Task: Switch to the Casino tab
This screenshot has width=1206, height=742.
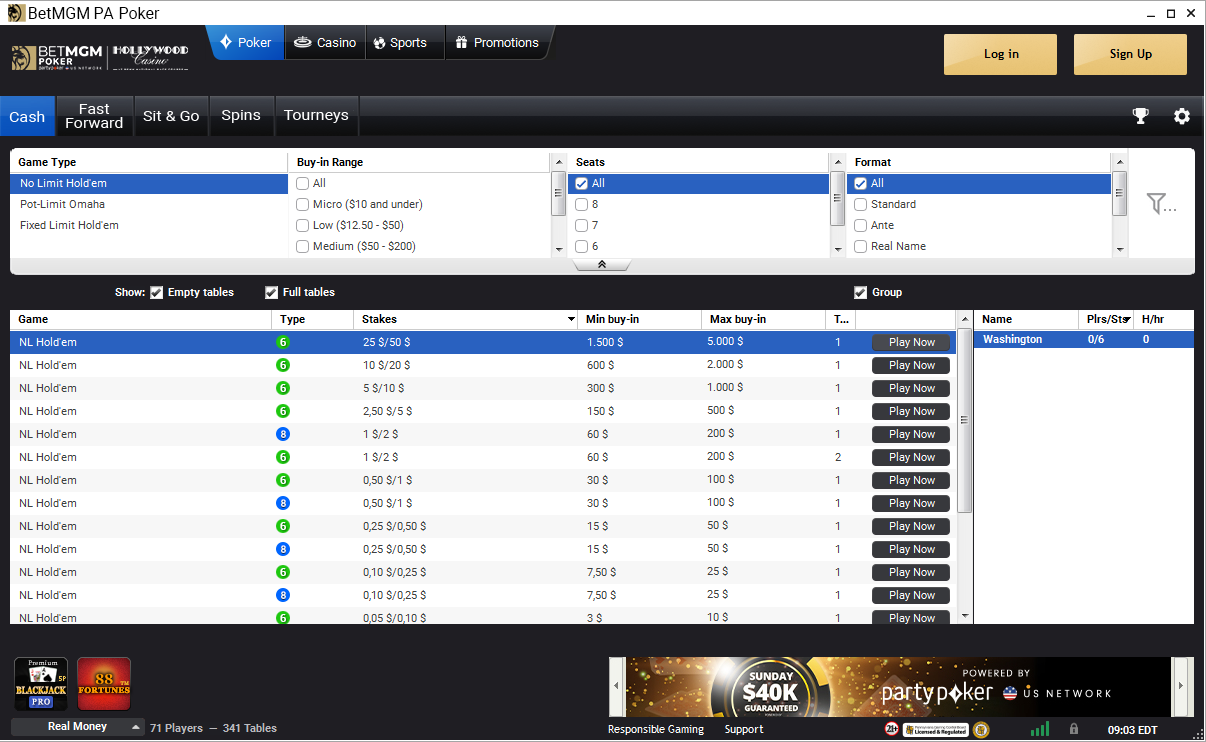Action: (325, 43)
